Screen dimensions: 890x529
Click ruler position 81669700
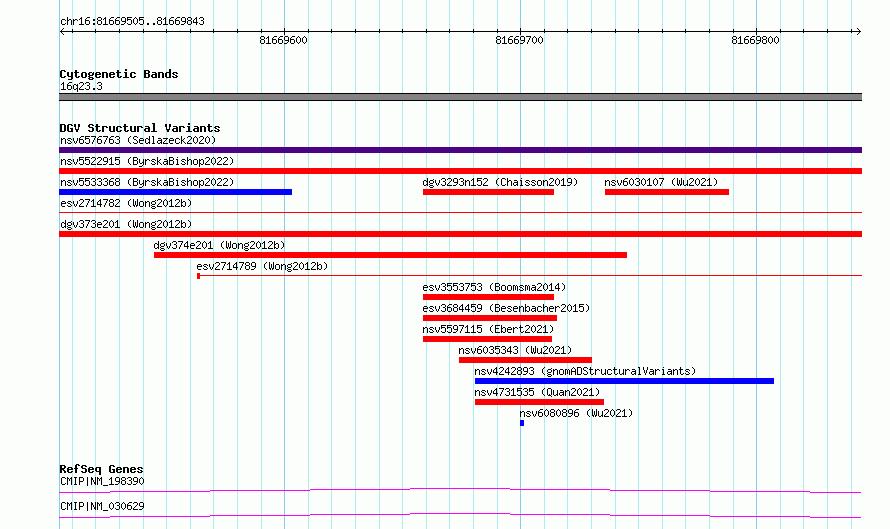coord(519,40)
